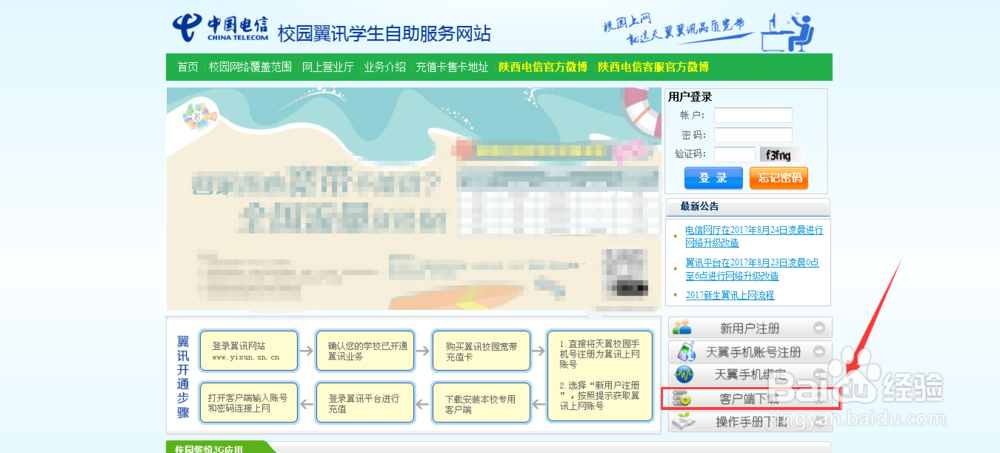This screenshot has height=453, width=1000.
Task: Click the Tianyi phone binding icon
Action: 684,375
